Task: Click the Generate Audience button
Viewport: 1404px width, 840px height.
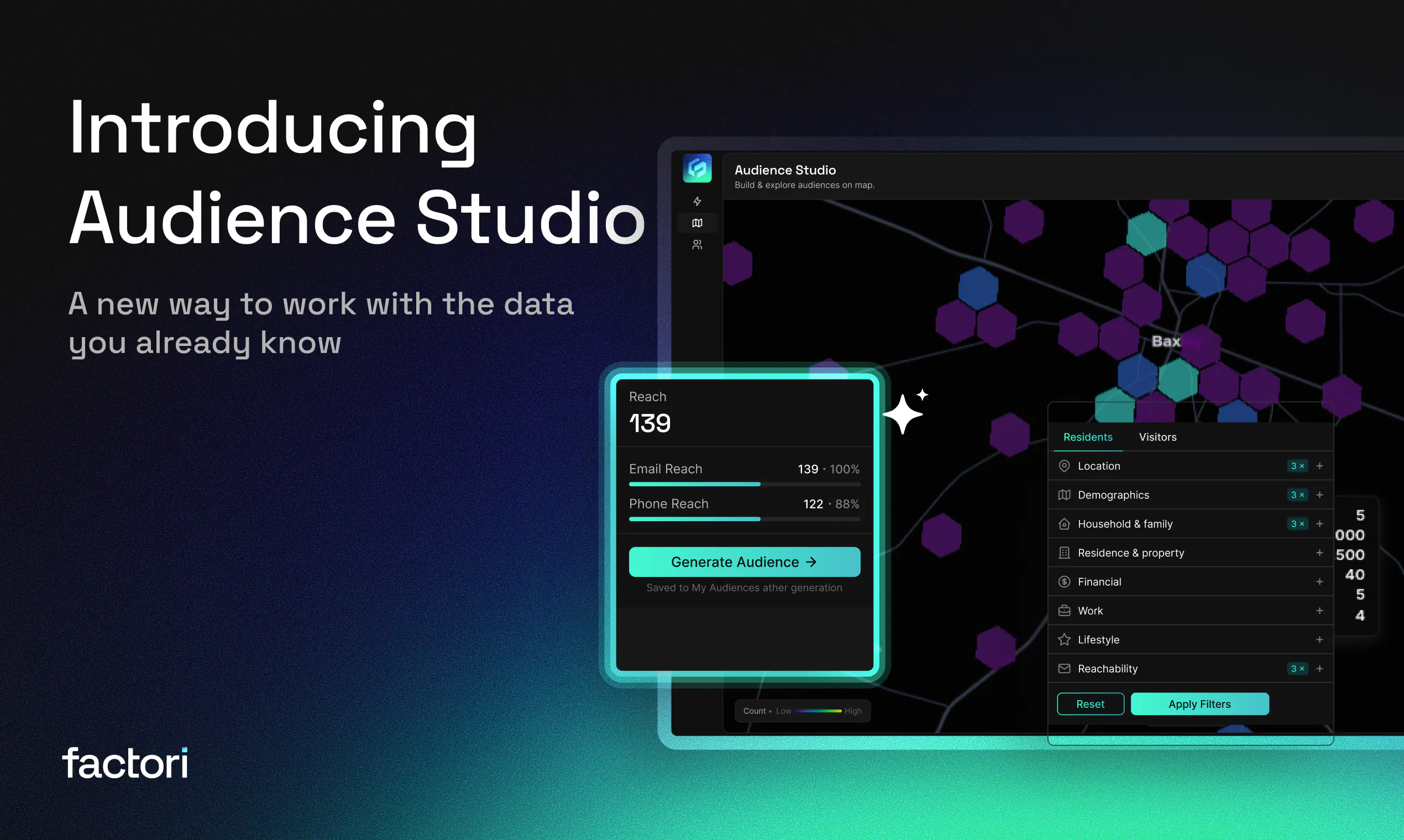Action: tap(744, 561)
